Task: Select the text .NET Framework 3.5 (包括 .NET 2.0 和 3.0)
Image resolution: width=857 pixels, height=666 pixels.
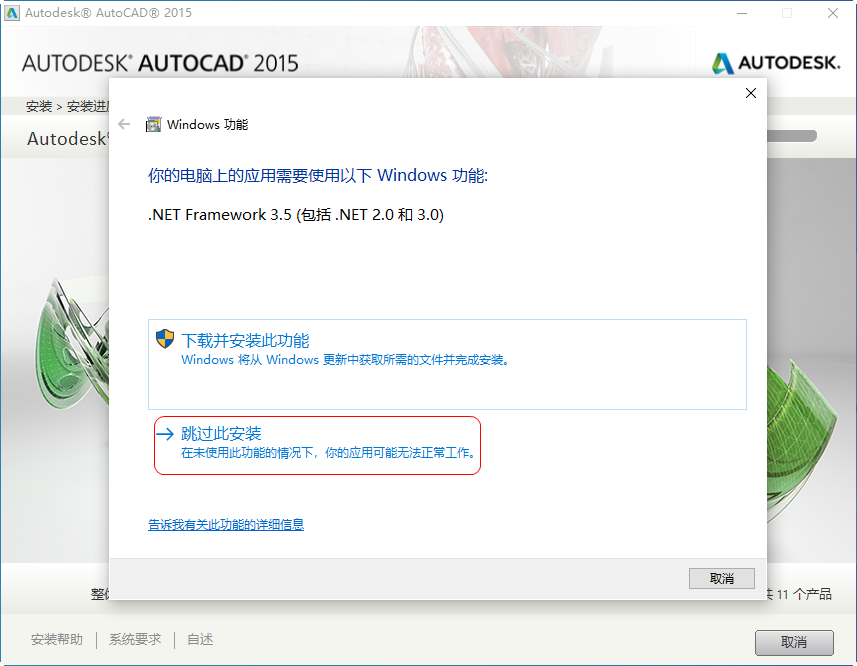Action: coord(296,215)
